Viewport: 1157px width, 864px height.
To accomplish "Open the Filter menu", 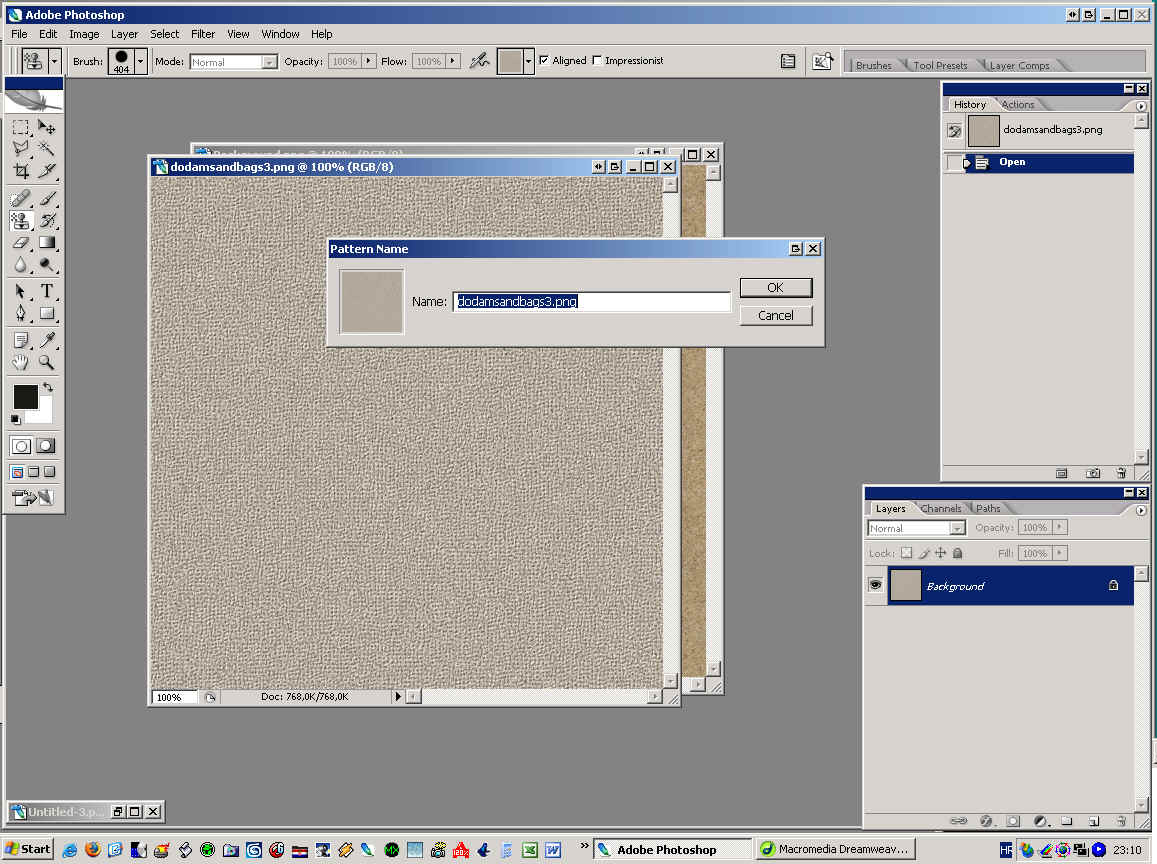I will (203, 34).
